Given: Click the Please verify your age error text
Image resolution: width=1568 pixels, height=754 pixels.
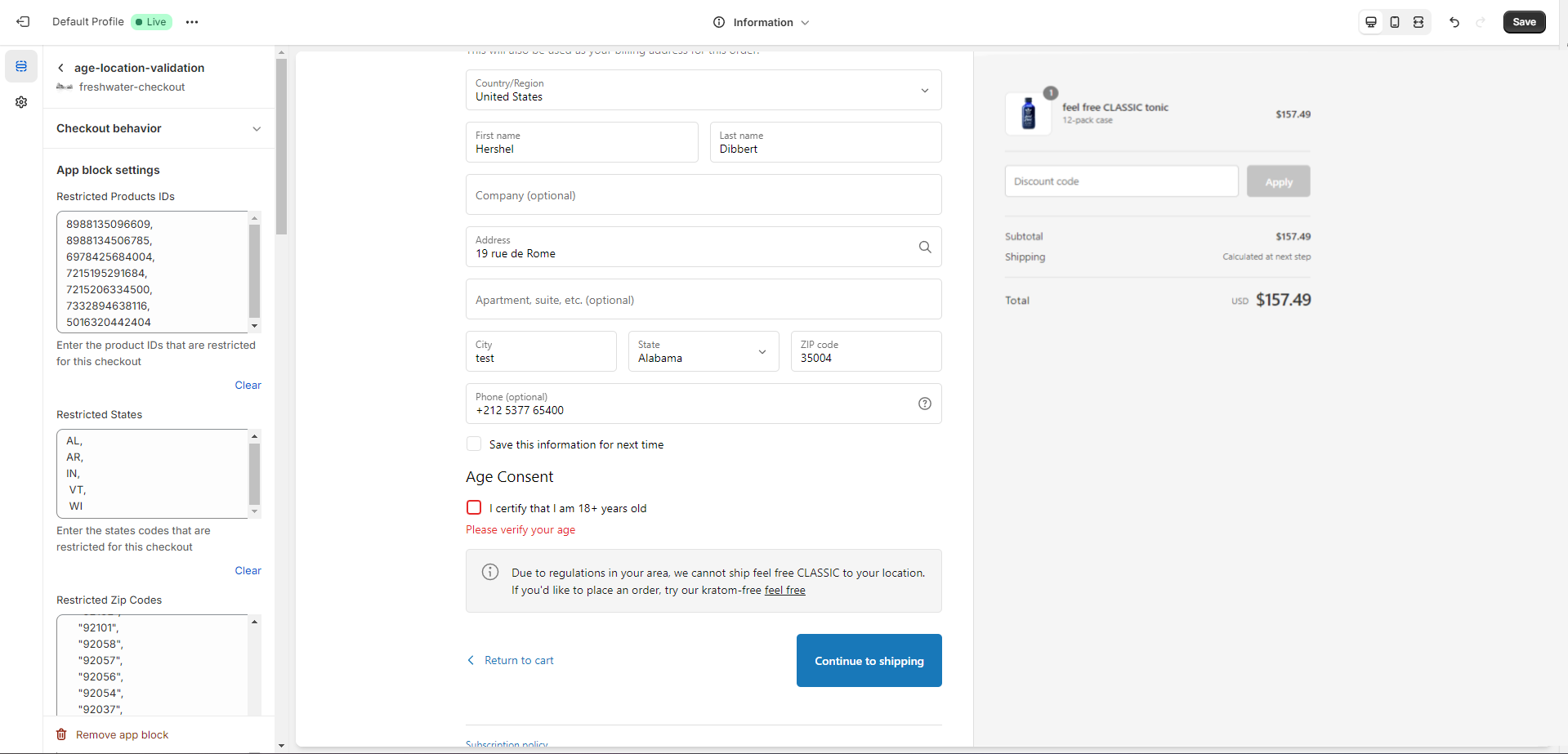Looking at the screenshot, I should click(520, 529).
